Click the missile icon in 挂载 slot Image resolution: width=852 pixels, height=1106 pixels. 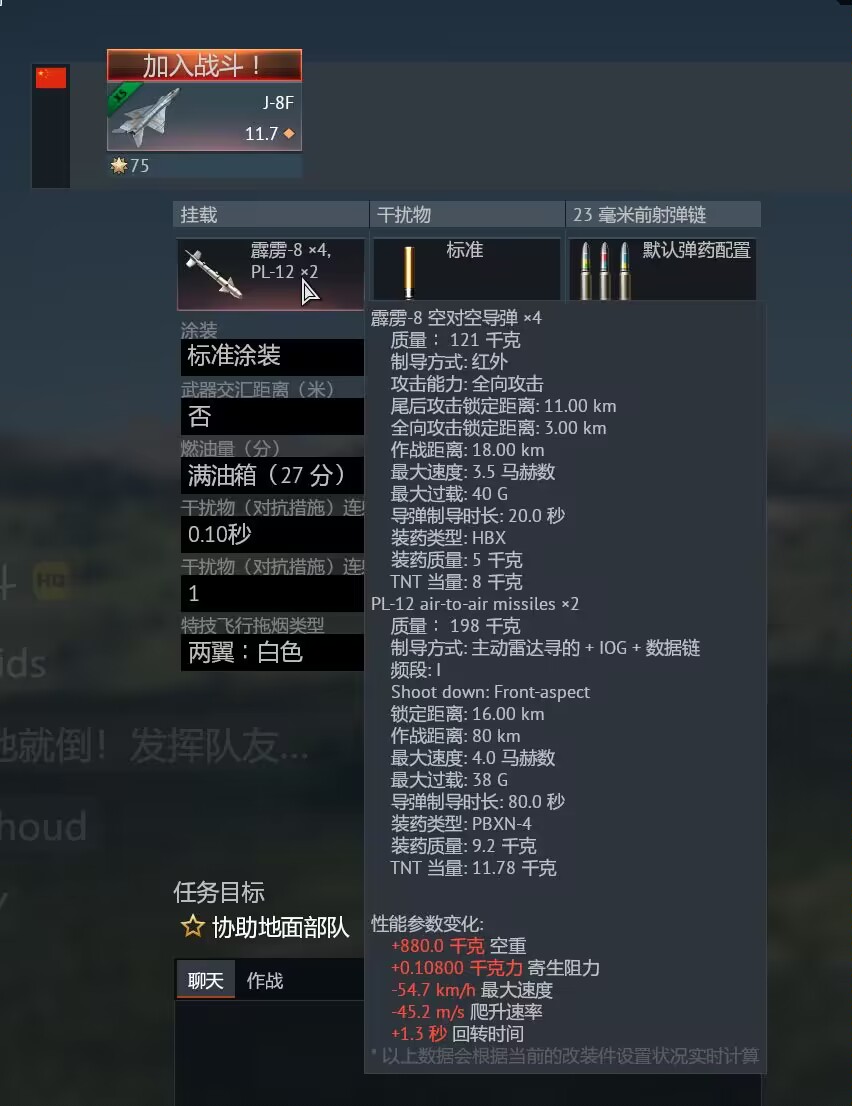click(x=213, y=274)
